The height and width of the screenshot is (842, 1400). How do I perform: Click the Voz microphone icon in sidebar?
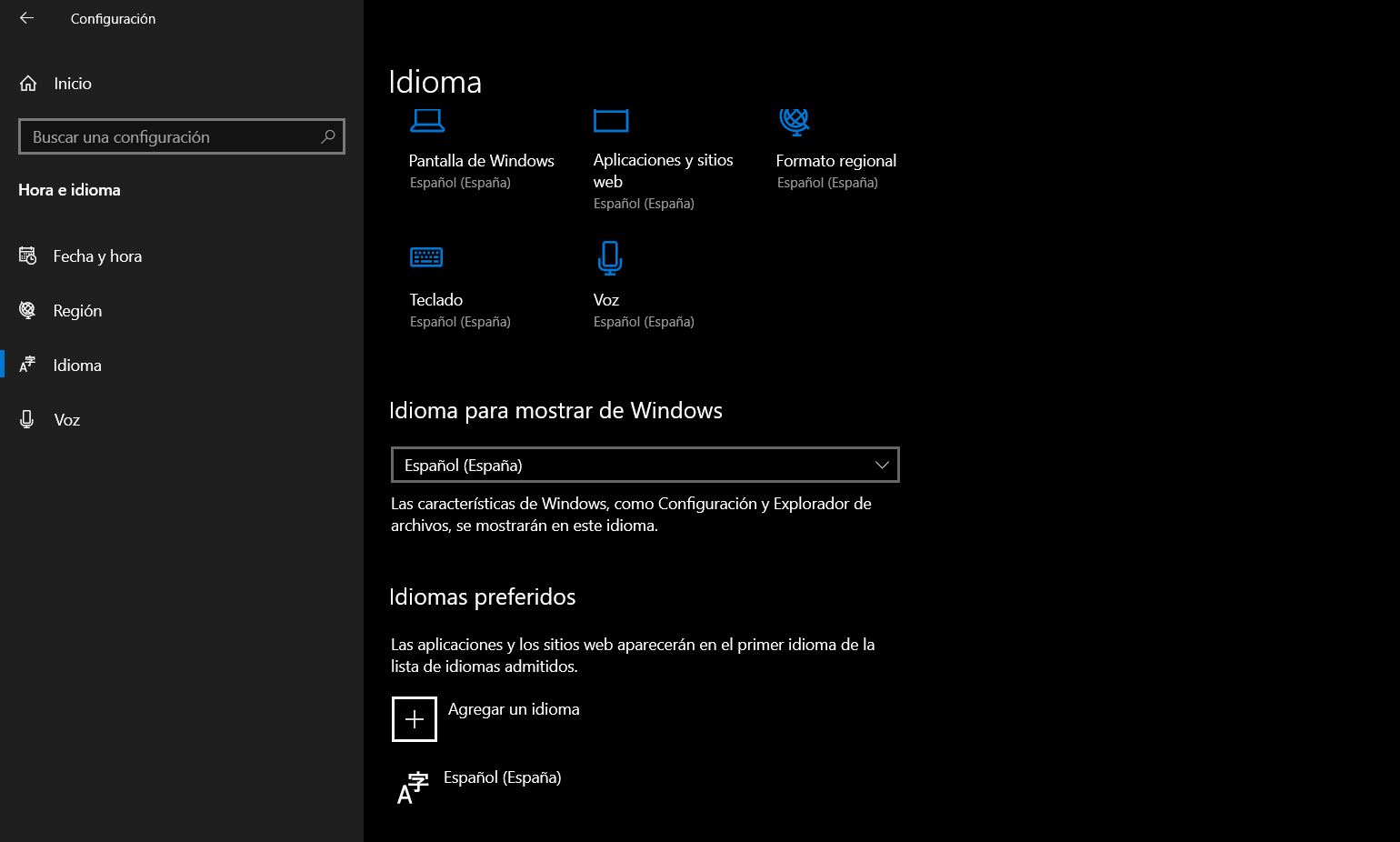(x=28, y=420)
